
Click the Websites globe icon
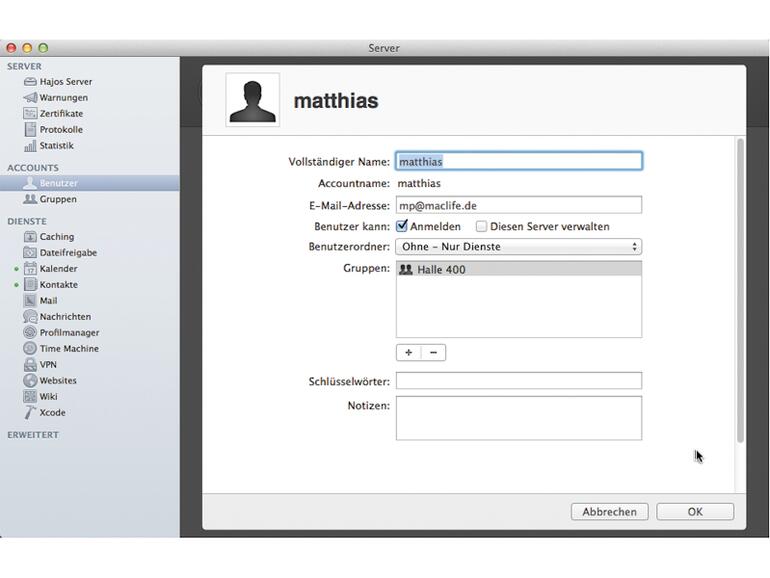pyautogui.click(x=30, y=380)
